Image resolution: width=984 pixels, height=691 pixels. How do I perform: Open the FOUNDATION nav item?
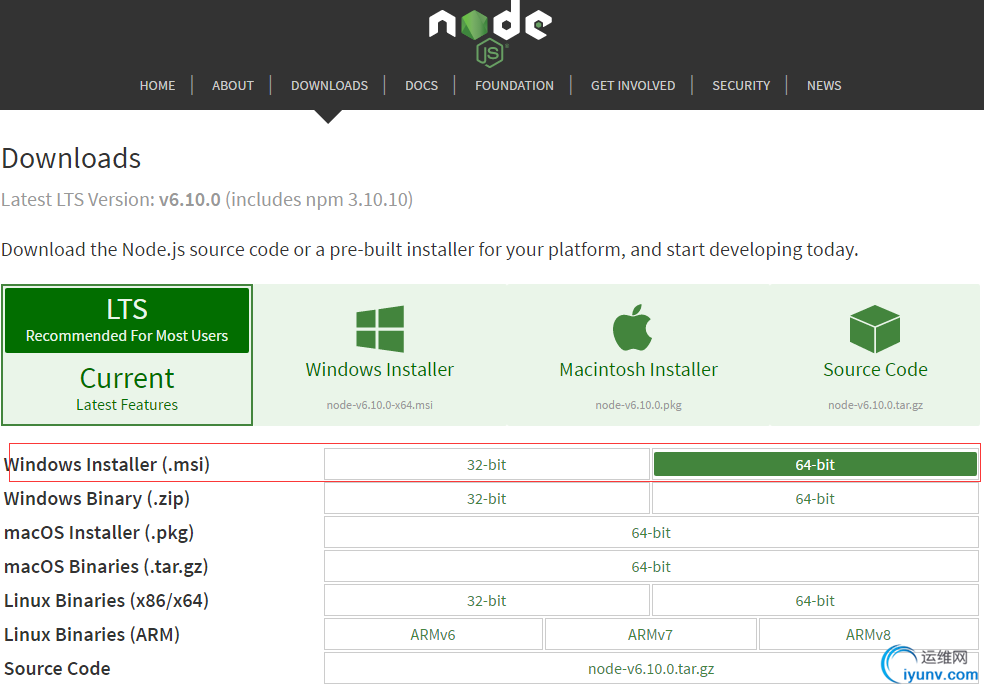click(515, 85)
